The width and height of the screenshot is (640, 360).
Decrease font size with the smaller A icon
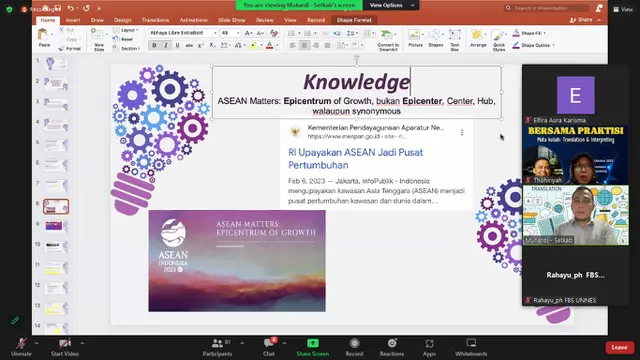tap(260, 33)
